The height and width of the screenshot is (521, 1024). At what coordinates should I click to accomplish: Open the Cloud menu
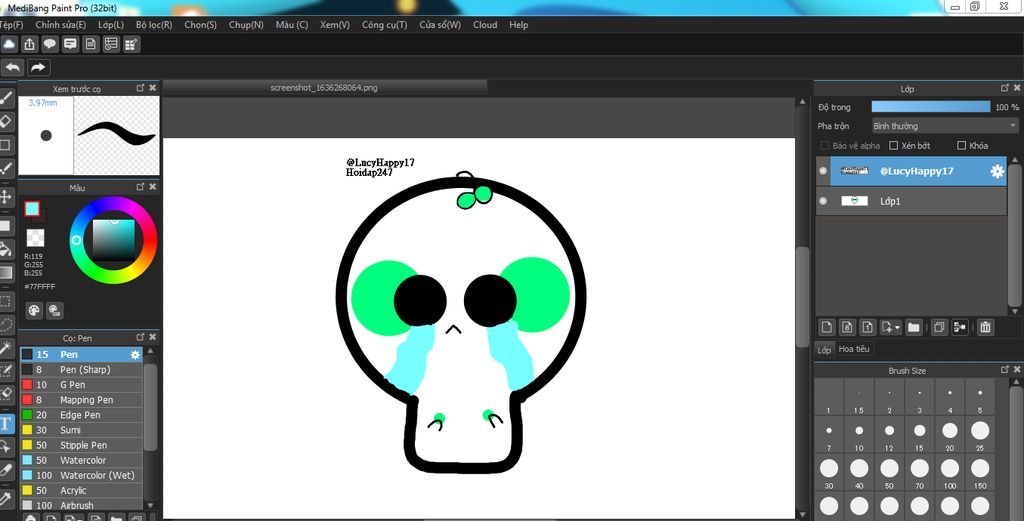pyautogui.click(x=485, y=25)
